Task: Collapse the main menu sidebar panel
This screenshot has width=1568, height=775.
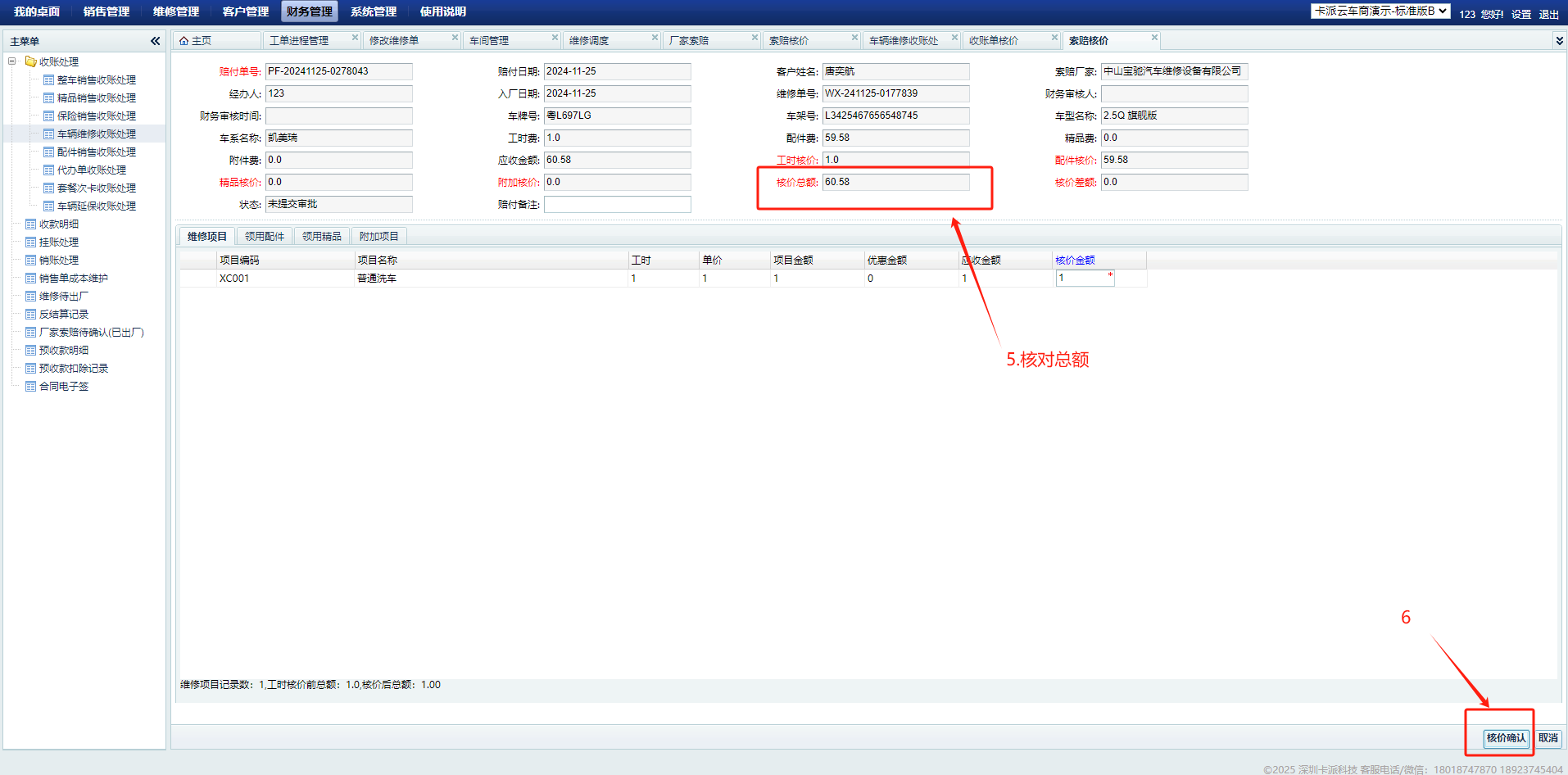Action: point(155,41)
